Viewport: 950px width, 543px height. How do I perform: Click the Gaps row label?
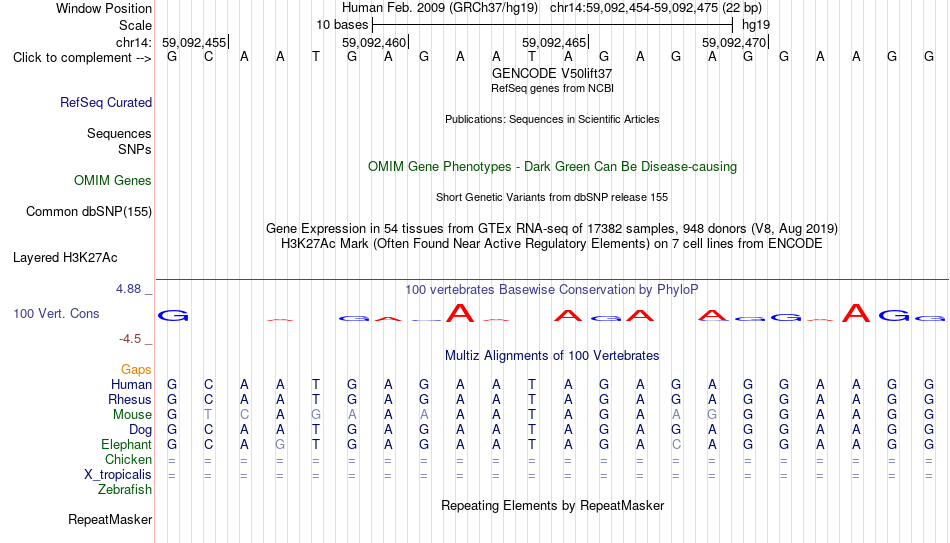(x=136, y=369)
